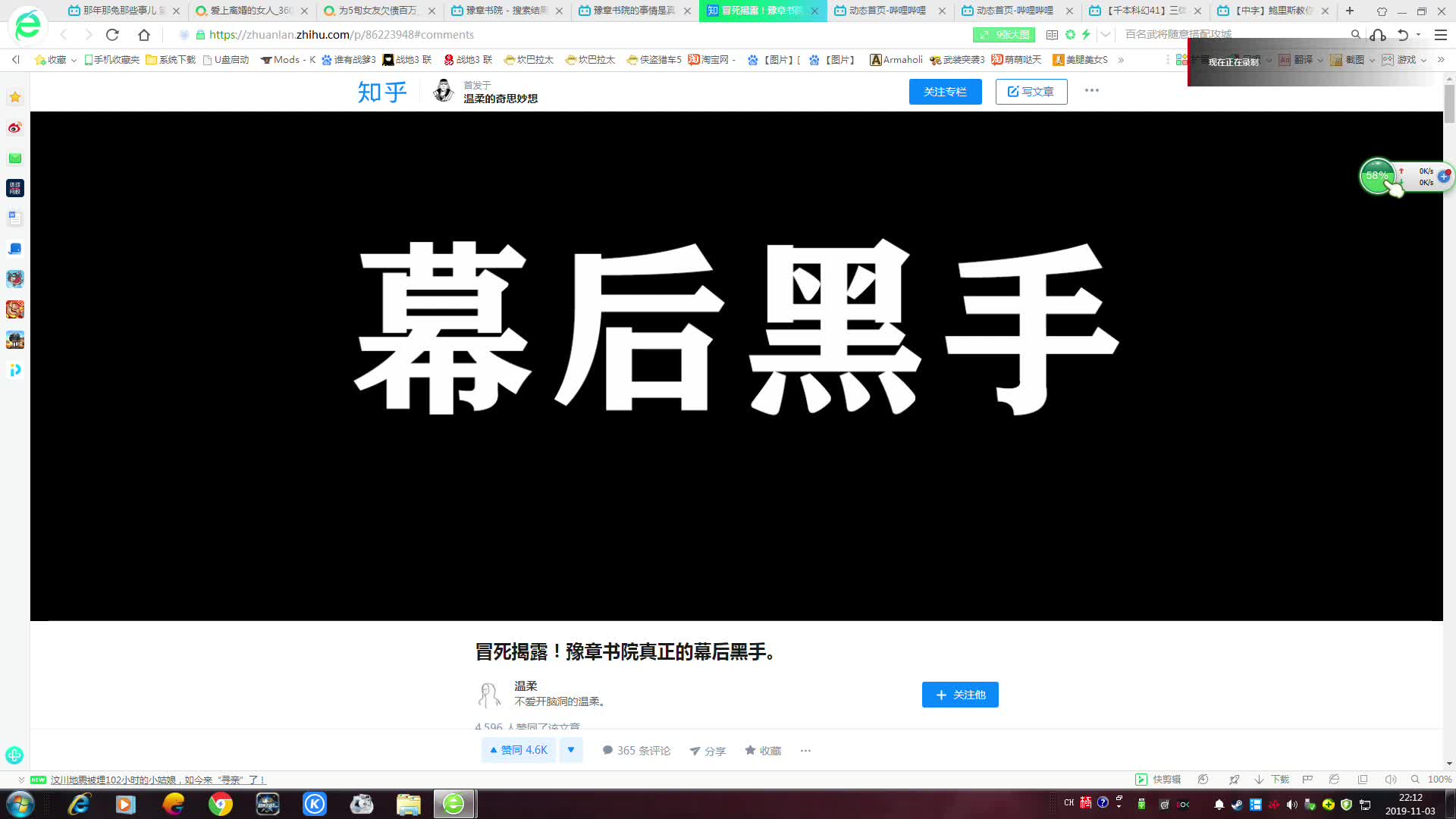Toggle the downvote arrow next to 赞同
This screenshot has width=1456, height=819.
pos(571,749)
